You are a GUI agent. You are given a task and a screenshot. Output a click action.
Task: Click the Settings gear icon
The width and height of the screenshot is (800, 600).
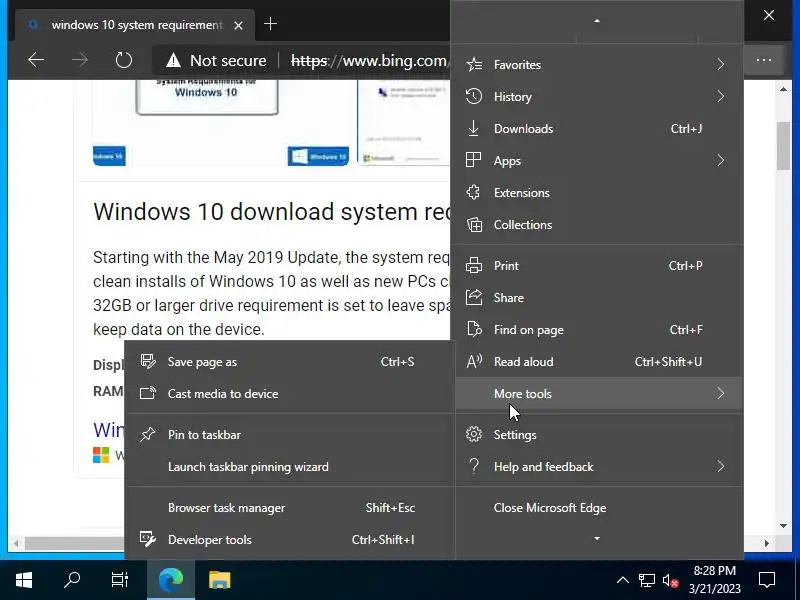(474, 434)
